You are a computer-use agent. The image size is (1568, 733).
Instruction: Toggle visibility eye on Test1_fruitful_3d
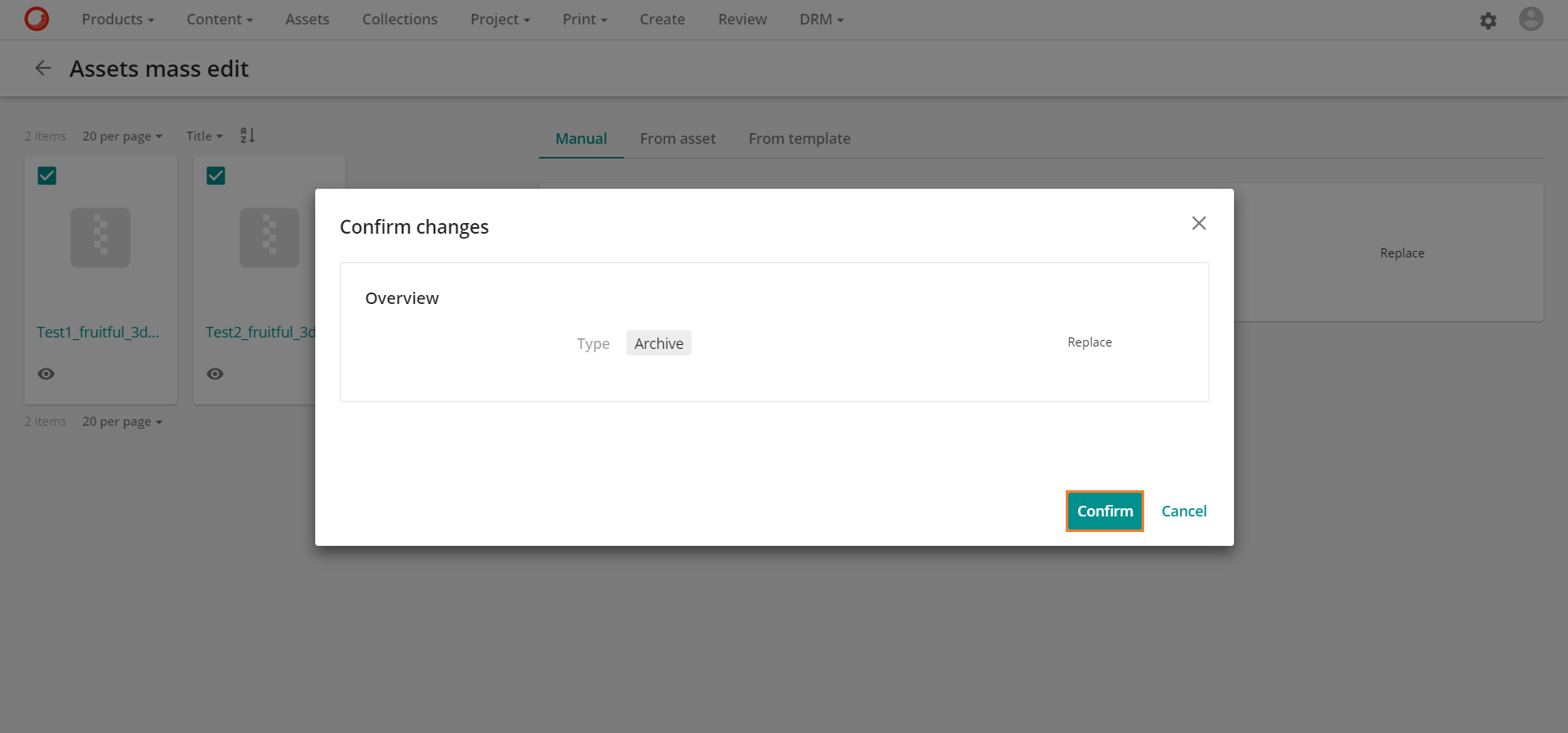tap(47, 373)
